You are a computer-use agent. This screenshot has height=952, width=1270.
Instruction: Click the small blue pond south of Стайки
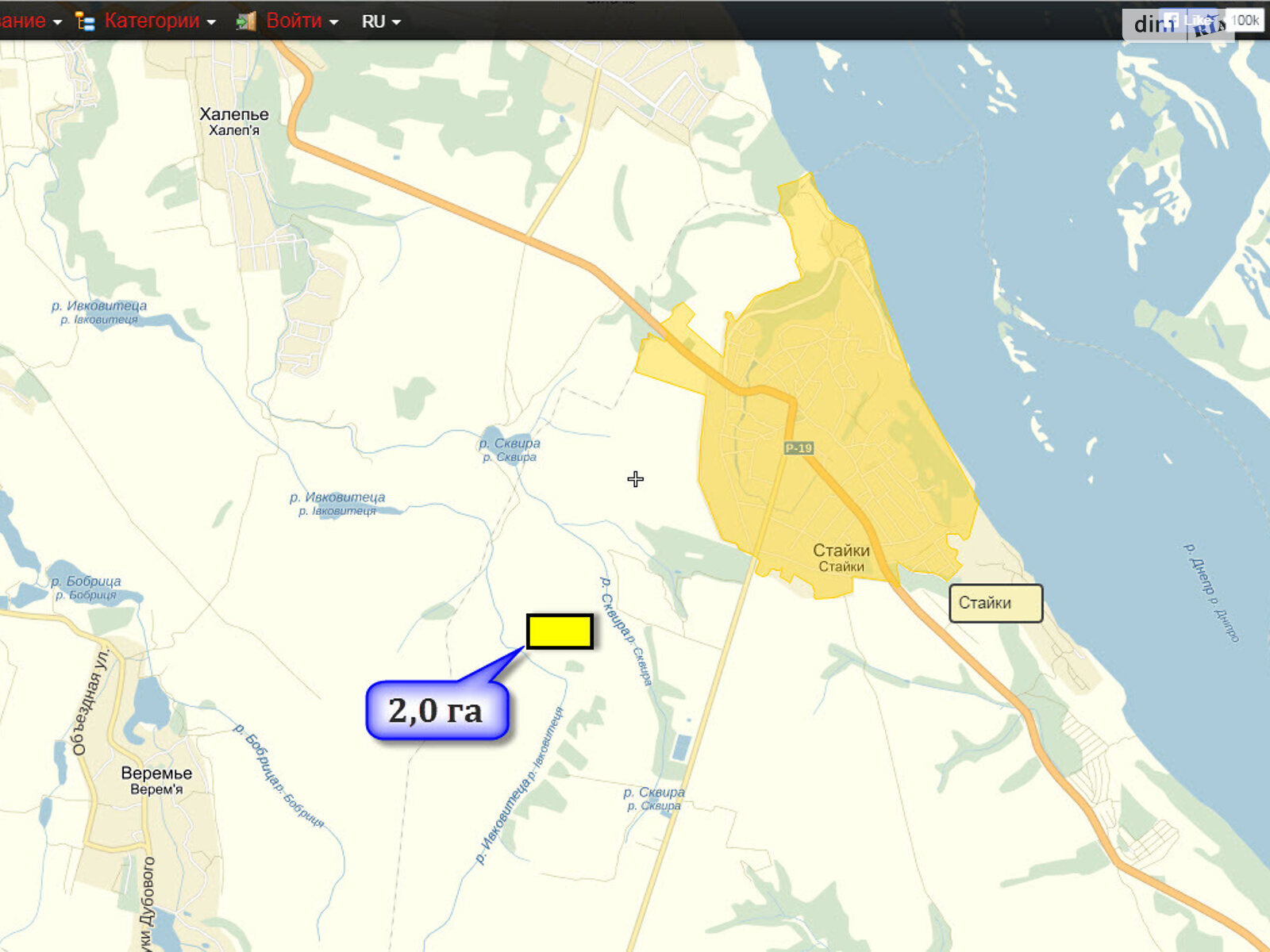point(680,747)
